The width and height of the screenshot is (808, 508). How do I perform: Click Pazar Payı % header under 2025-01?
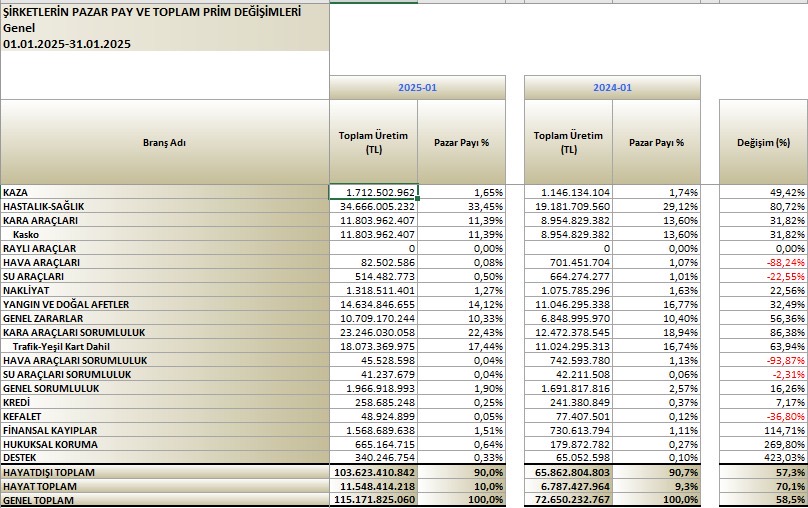(461, 142)
